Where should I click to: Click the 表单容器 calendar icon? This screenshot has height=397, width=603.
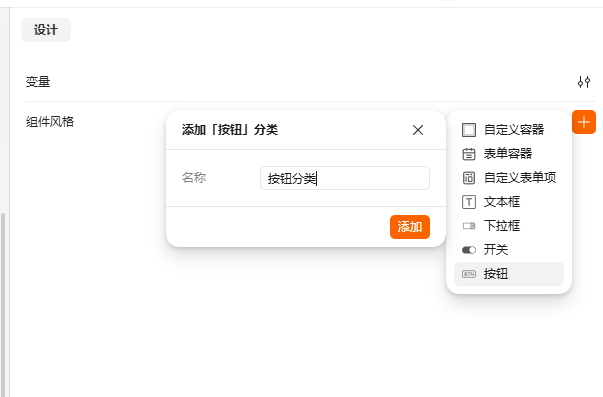click(x=469, y=154)
